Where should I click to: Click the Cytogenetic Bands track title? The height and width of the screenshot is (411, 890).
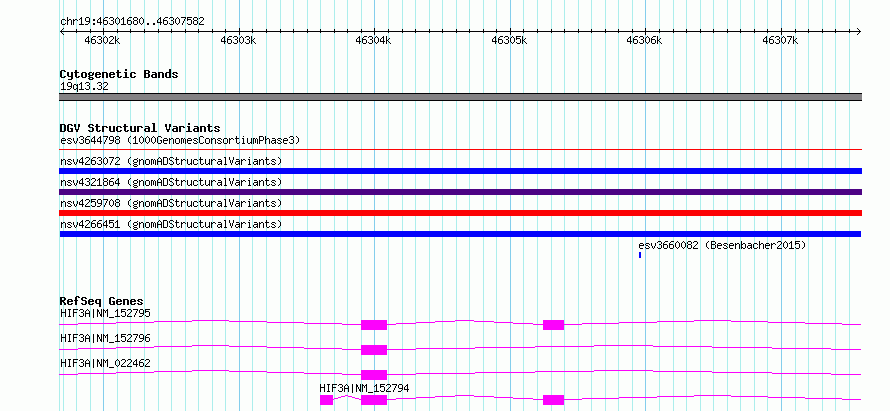pos(119,74)
